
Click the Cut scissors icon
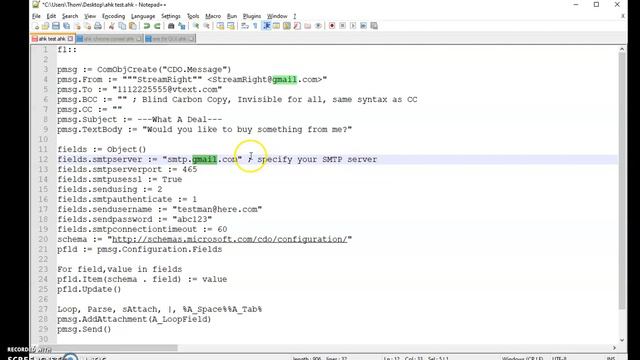click(x=111, y=26)
